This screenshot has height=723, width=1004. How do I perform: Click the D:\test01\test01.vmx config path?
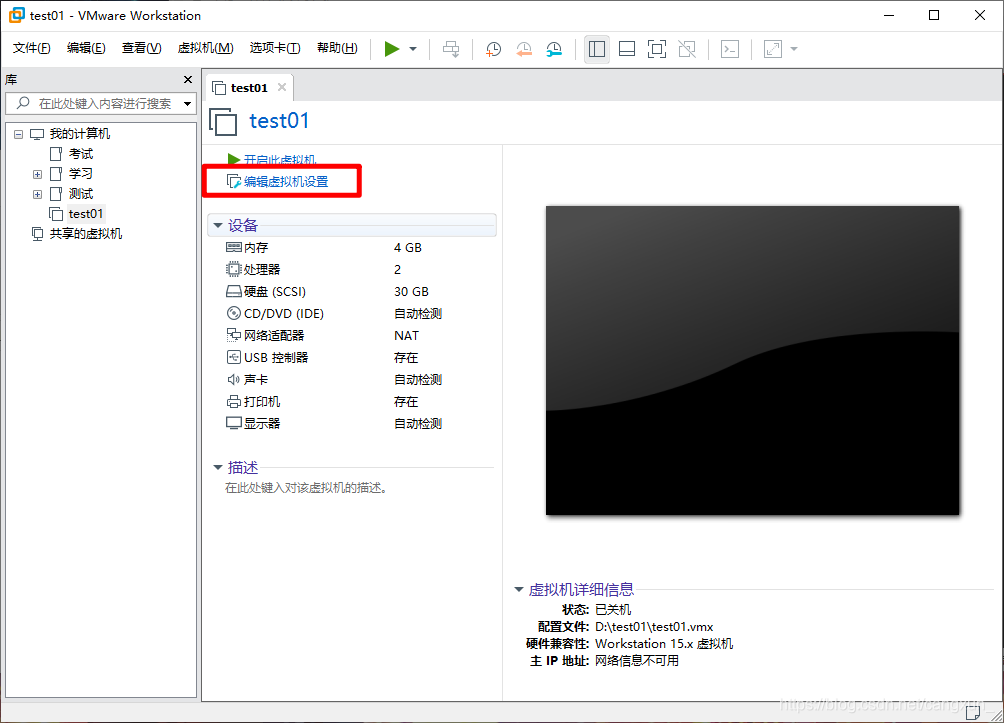654,627
